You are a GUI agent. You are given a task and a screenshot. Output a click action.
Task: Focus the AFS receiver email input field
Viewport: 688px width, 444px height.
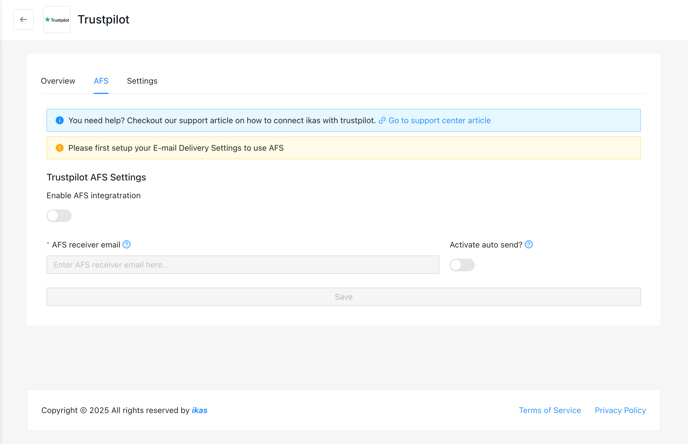[x=243, y=265]
